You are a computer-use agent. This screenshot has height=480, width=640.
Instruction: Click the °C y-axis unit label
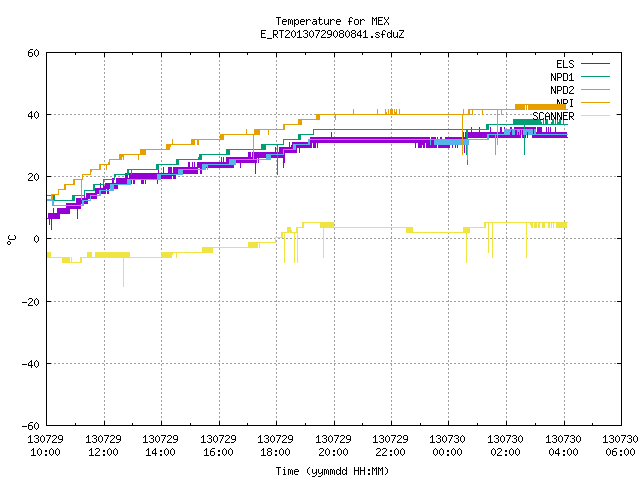[x=11, y=240]
